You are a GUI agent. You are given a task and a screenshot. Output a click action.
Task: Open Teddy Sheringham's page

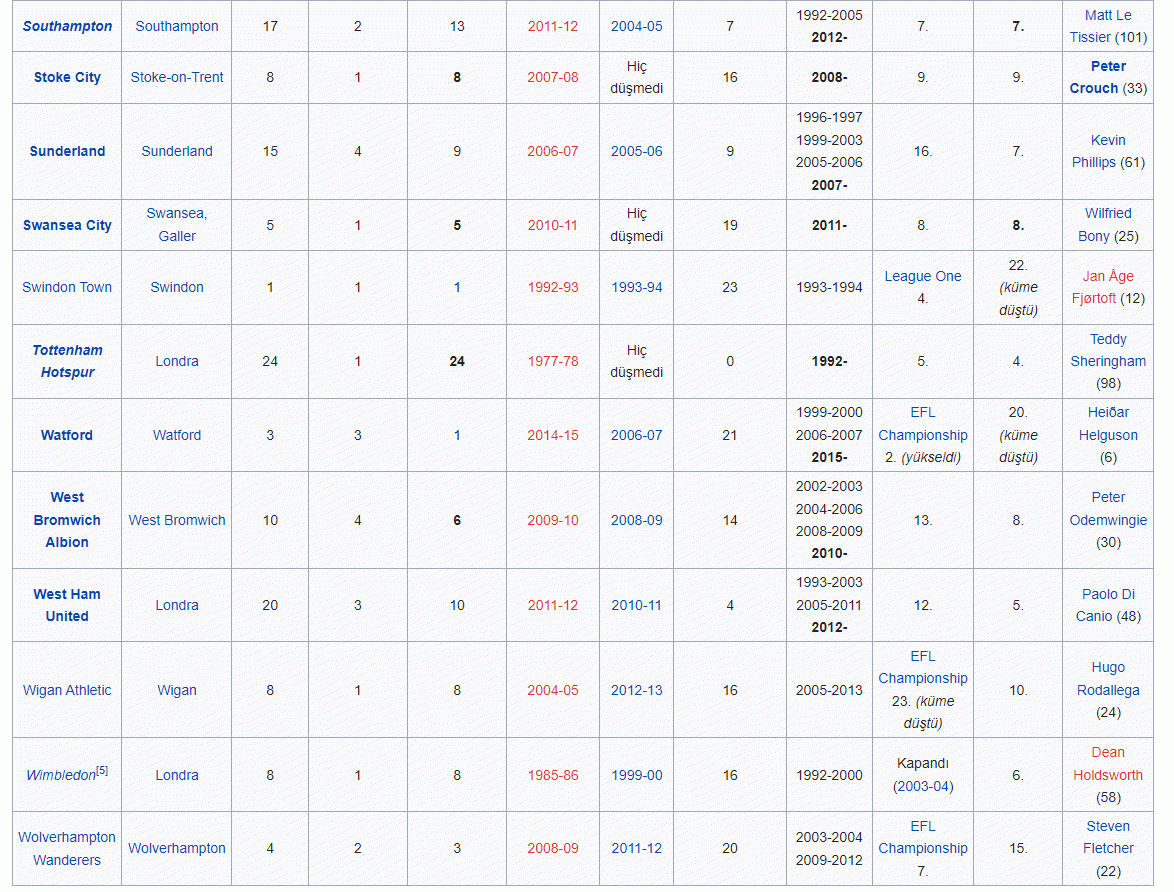pos(1108,350)
